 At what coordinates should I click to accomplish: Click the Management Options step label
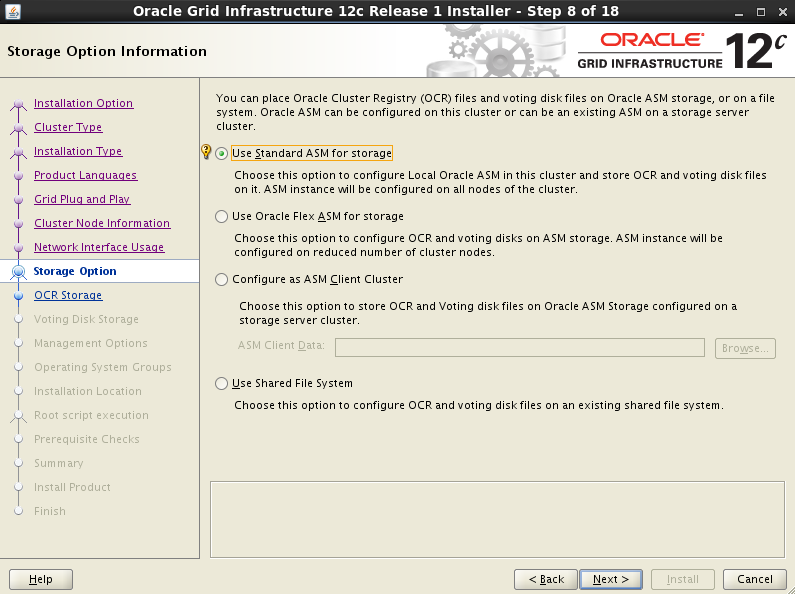pyautogui.click(x=91, y=343)
